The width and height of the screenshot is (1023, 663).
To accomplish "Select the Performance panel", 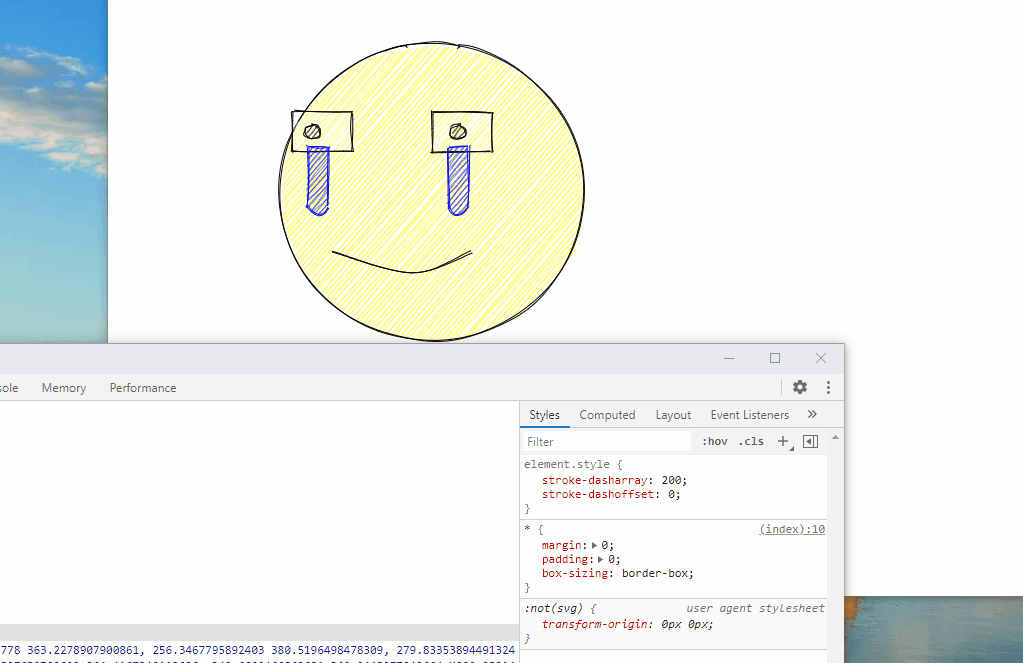I will pyautogui.click(x=142, y=387).
